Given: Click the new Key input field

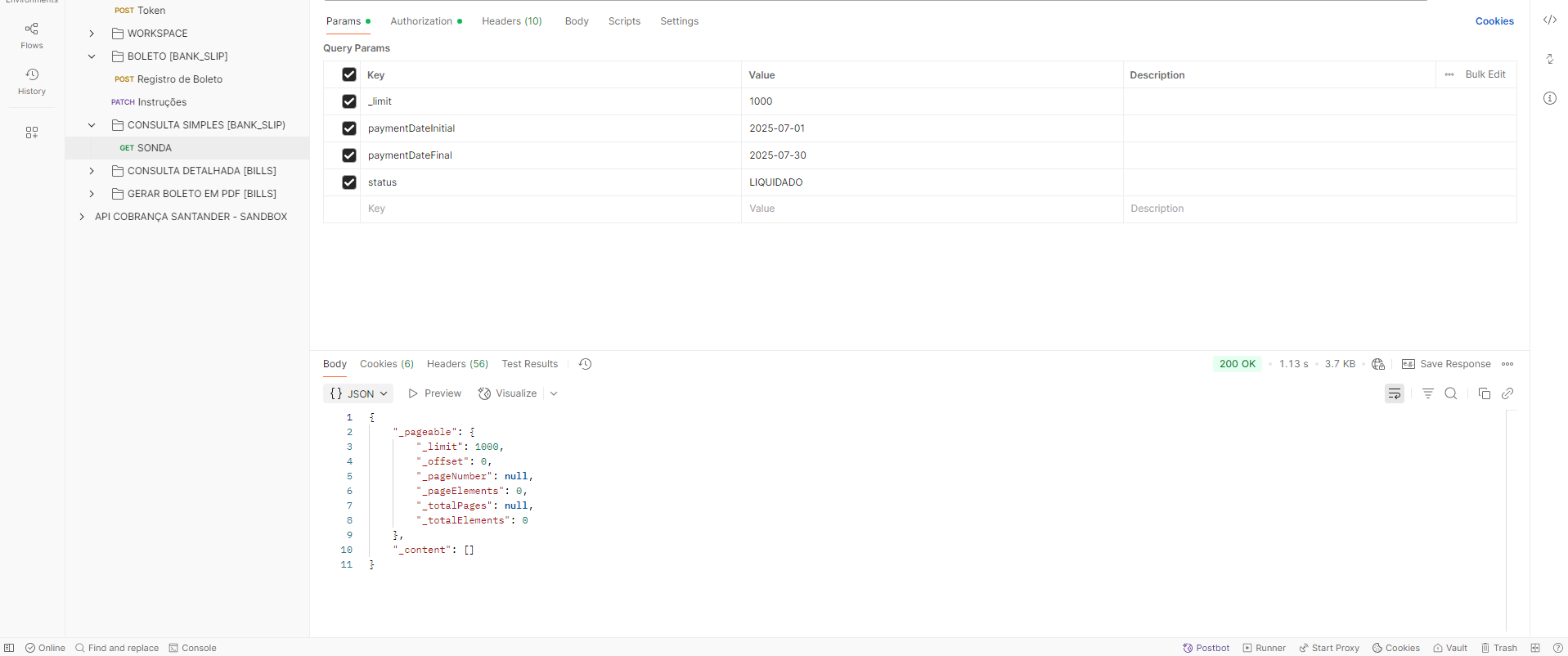Looking at the screenshot, I should 550,209.
